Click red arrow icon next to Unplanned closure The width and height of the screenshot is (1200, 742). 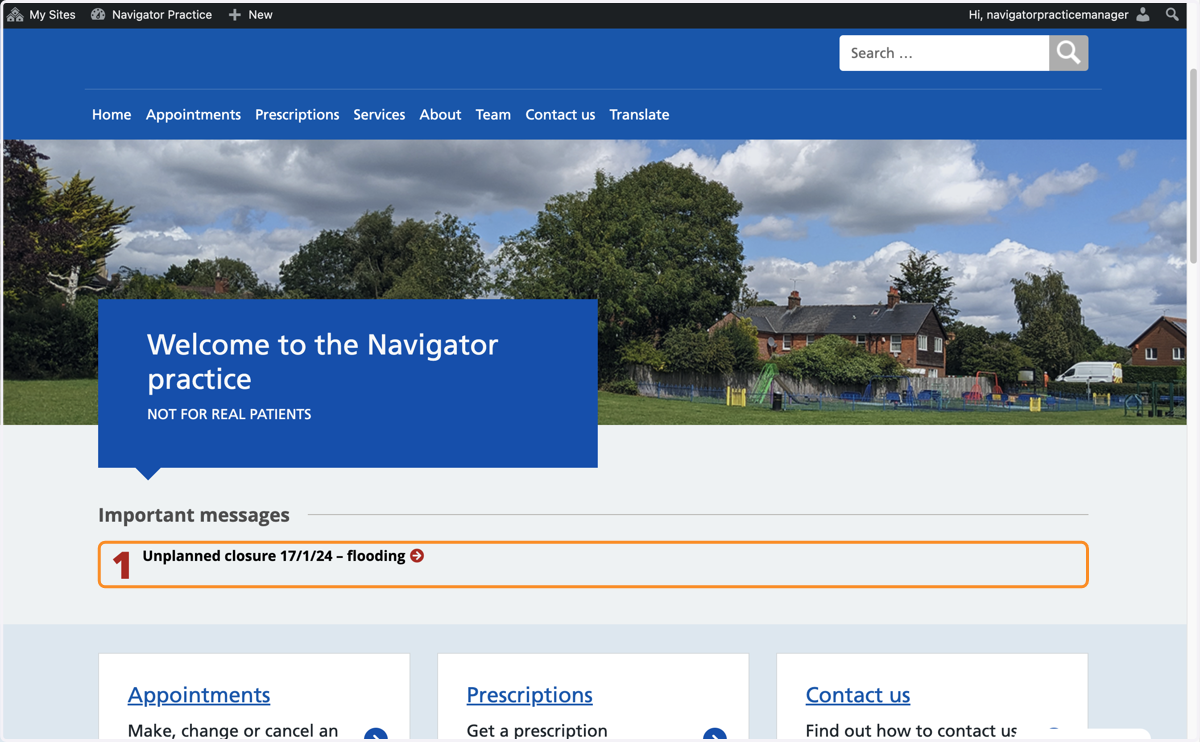point(417,556)
